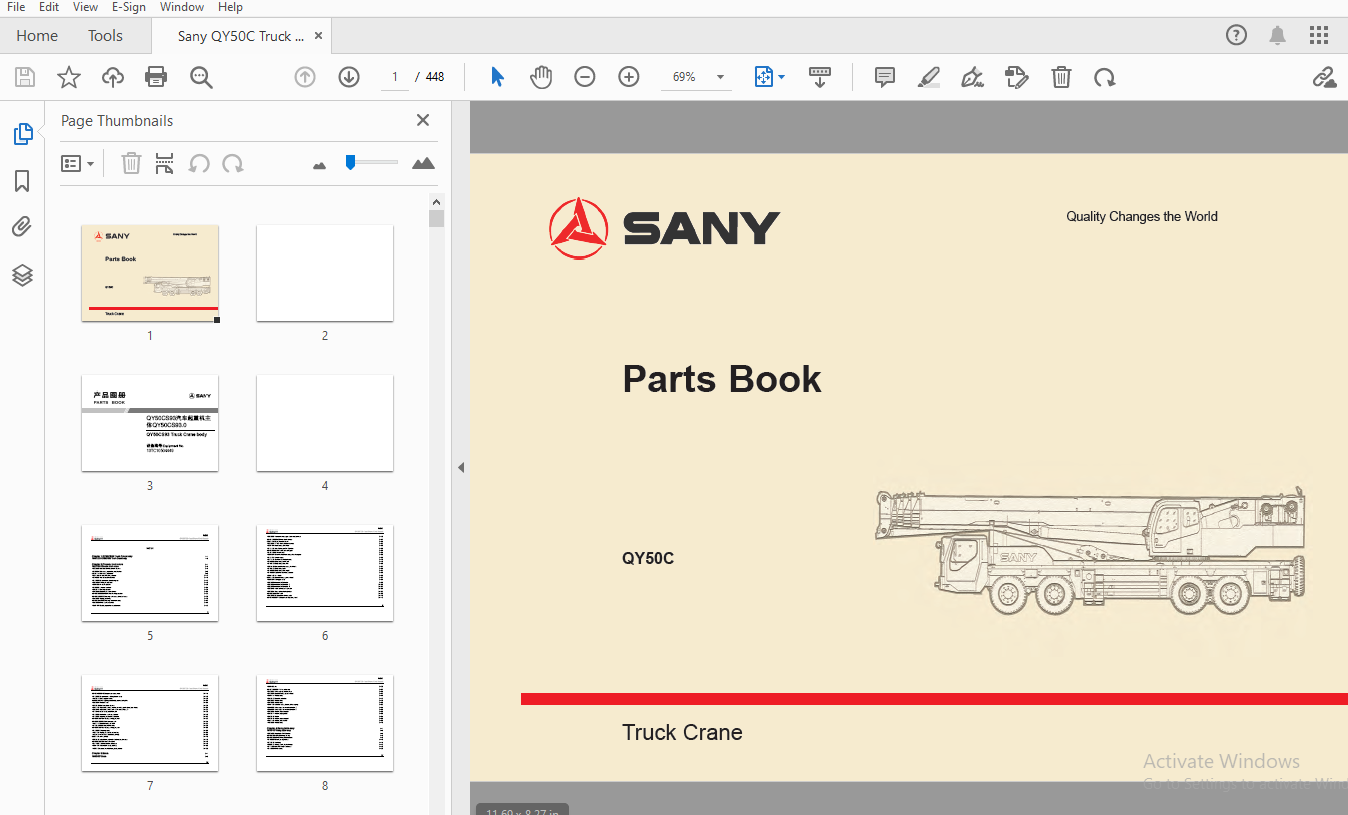The height and width of the screenshot is (815, 1348).
Task: Click the Parts Book title text
Action: click(722, 379)
